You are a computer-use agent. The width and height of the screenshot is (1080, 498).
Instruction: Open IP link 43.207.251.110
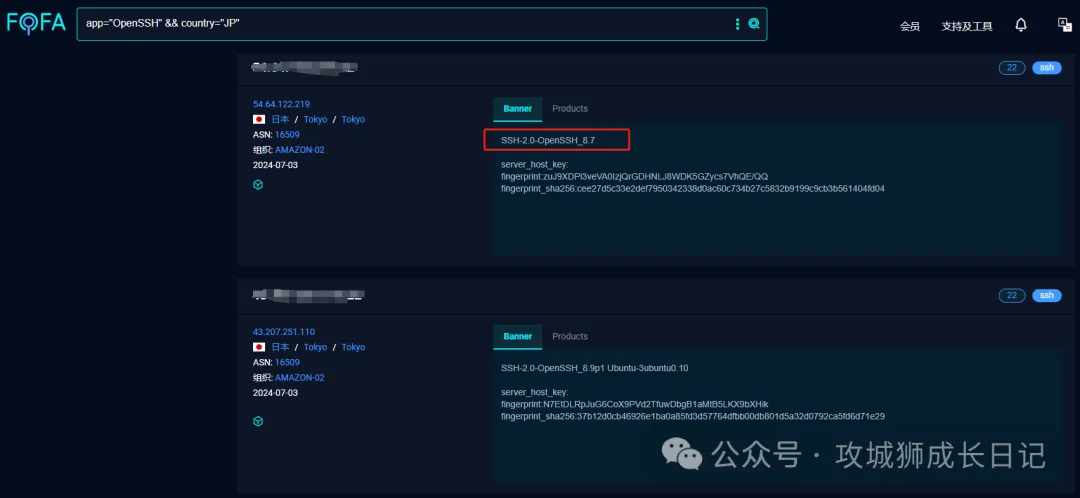tap(284, 332)
